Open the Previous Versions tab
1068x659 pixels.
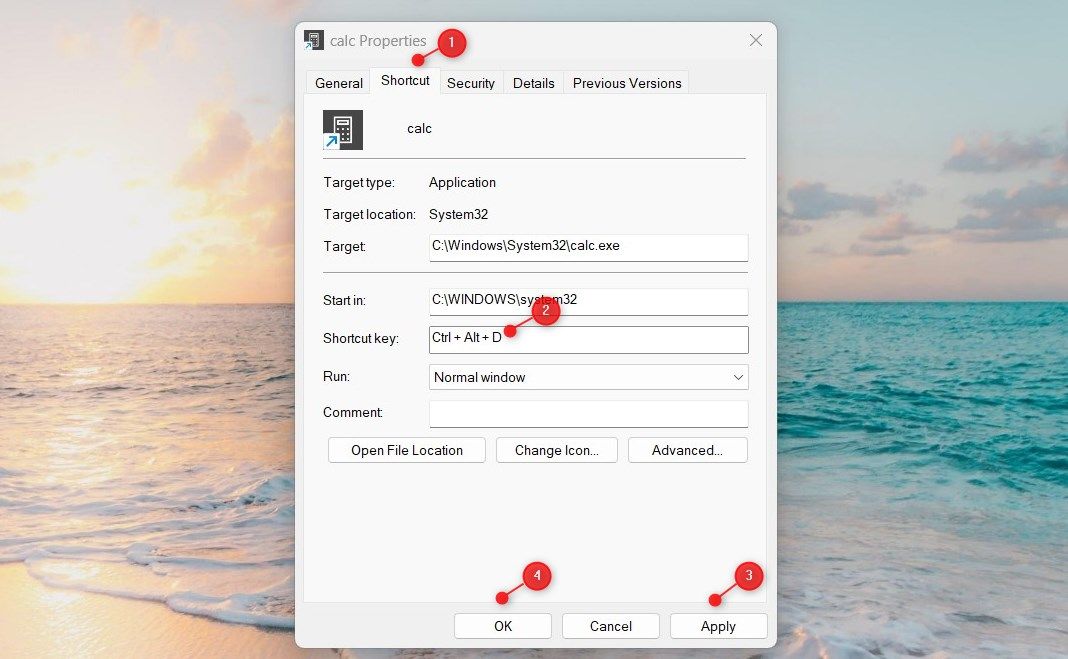click(x=627, y=83)
